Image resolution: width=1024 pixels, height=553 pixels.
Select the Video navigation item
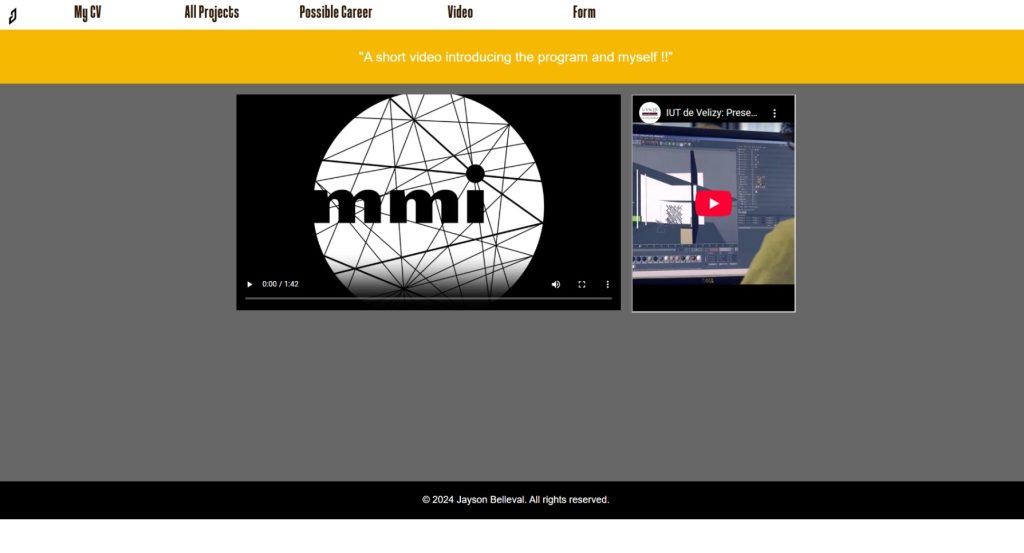(x=460, y=13)
